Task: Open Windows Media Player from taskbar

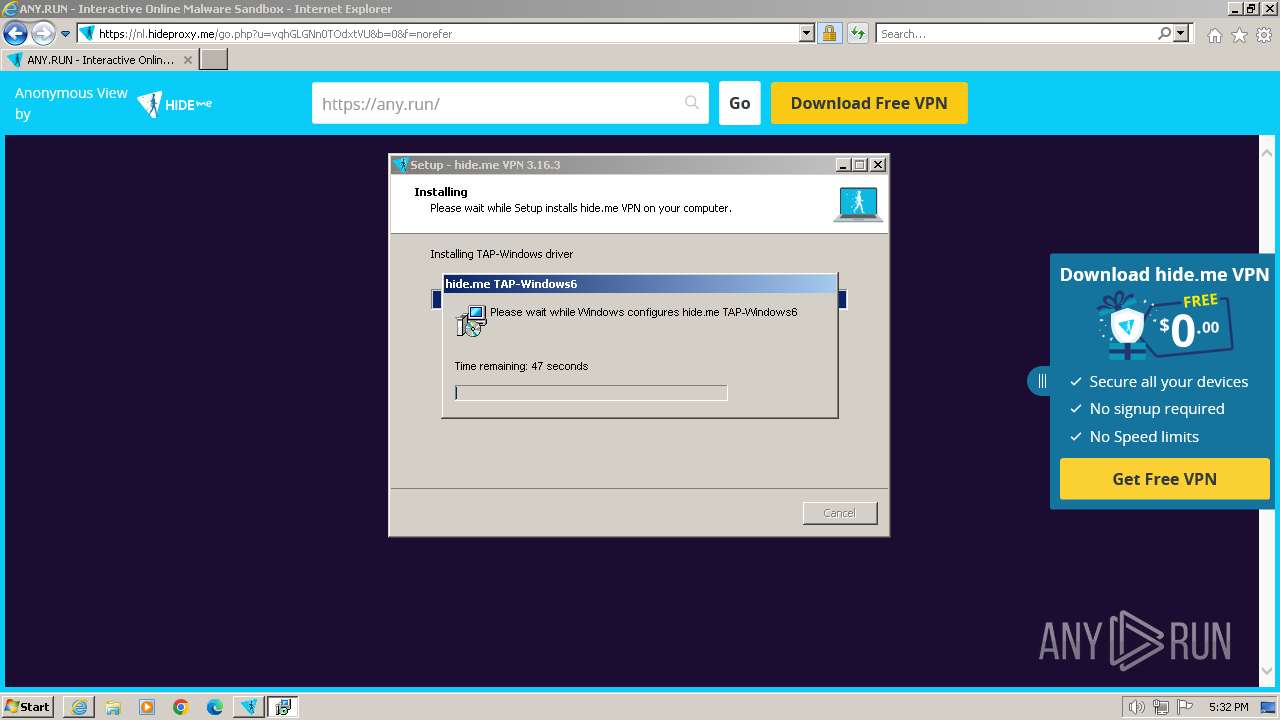Action: [x=147, y=707]
